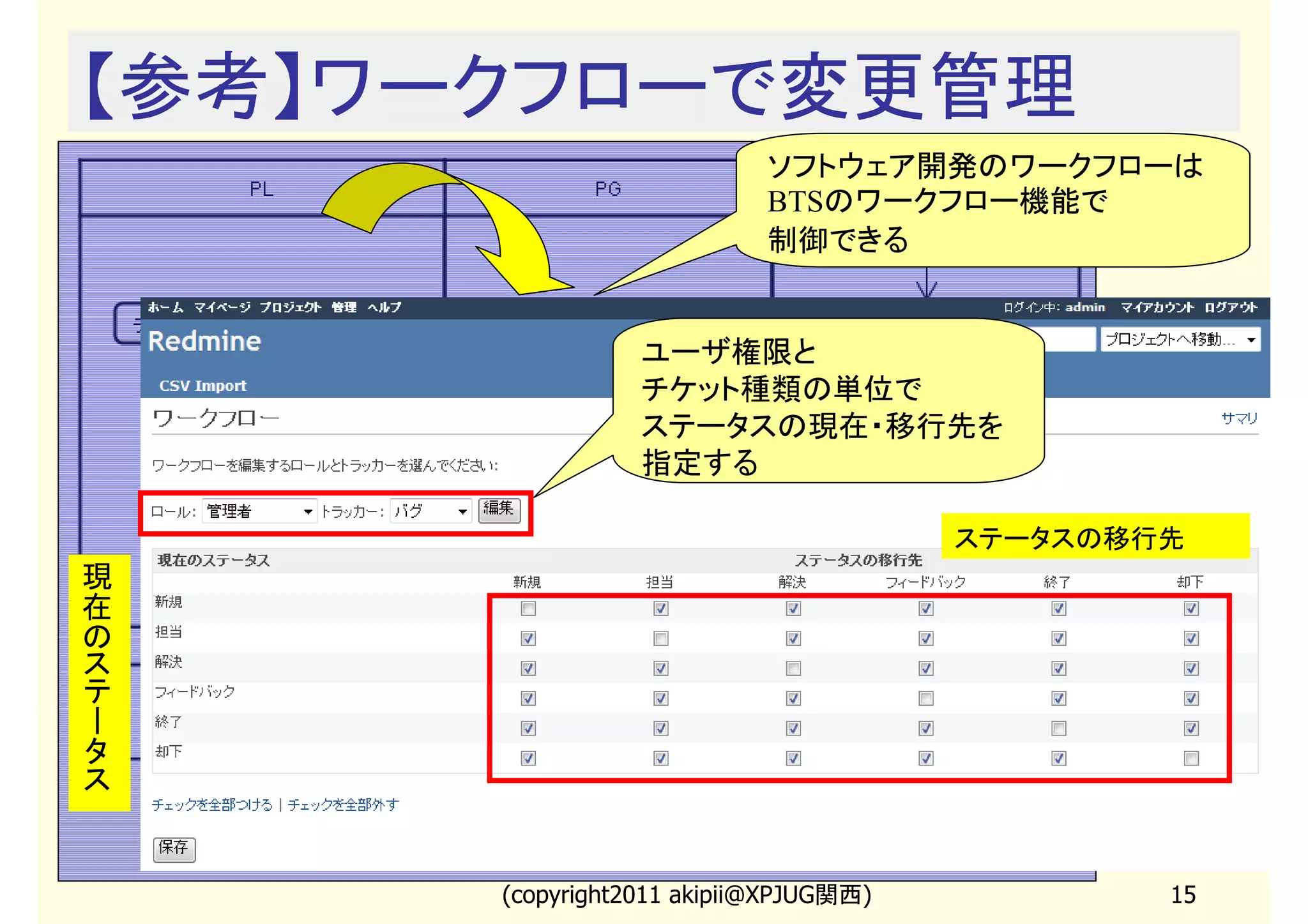This screenshot has width=1308, height=924.
Task: Toggle 担当 row 新規 column checkbox
Action: (528, 639)
